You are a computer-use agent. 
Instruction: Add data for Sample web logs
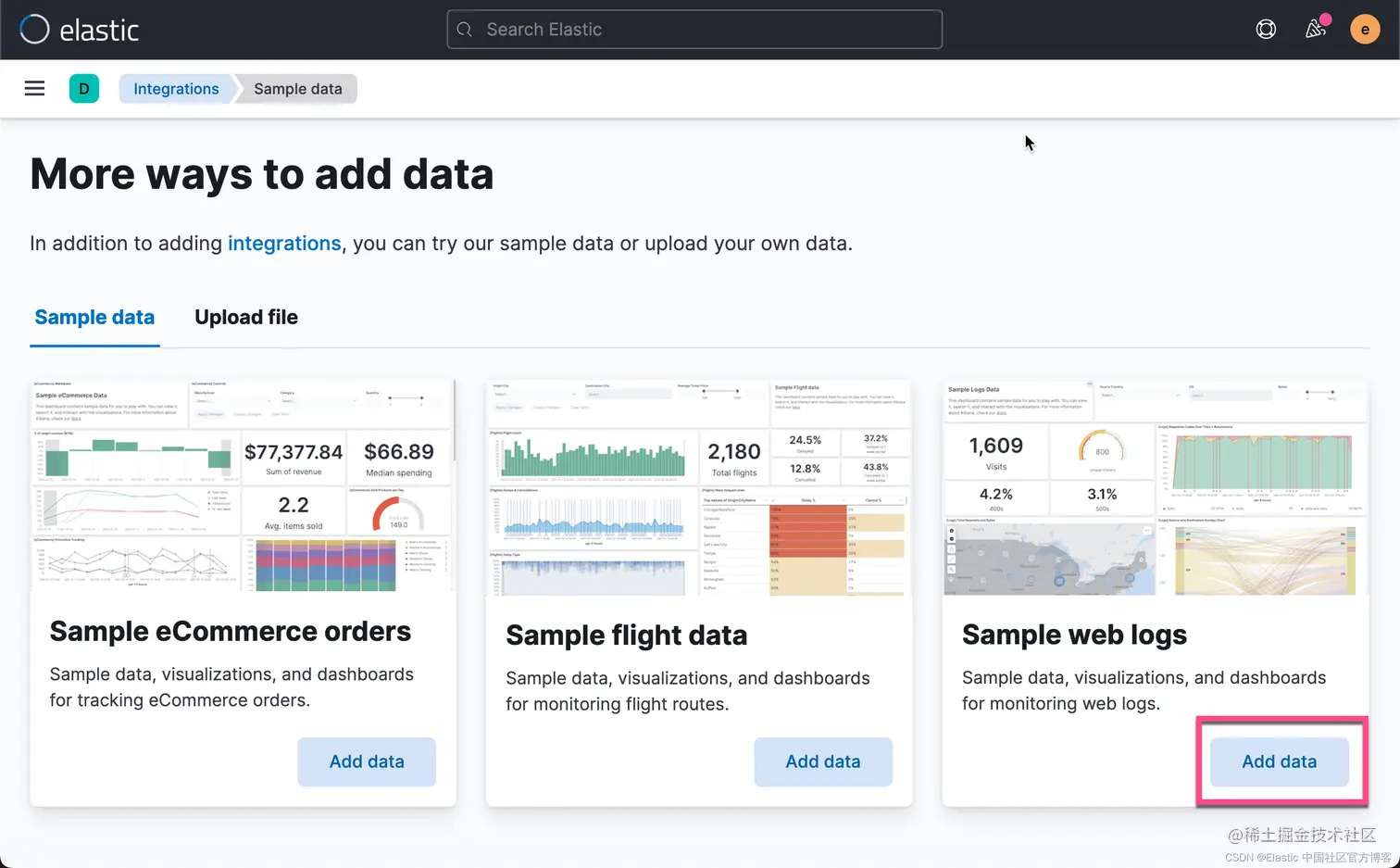[x=1279, y=761]
